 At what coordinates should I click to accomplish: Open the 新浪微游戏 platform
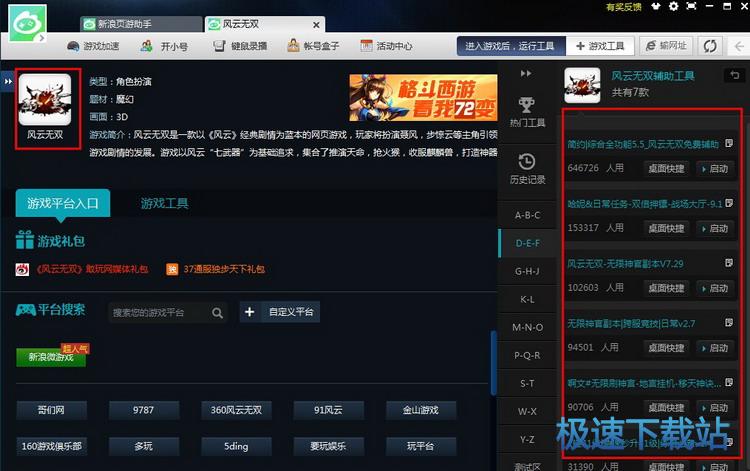(x=51, y=357)
